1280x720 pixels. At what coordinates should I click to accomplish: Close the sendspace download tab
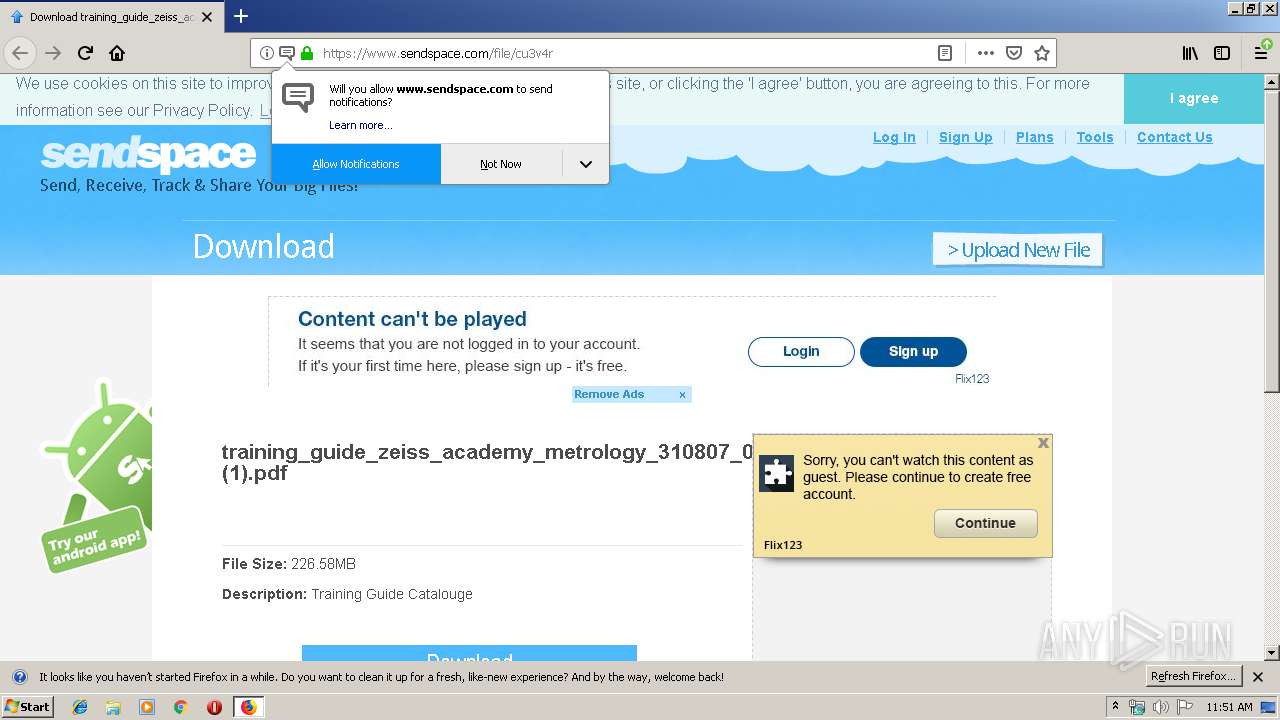pos(207,17)
